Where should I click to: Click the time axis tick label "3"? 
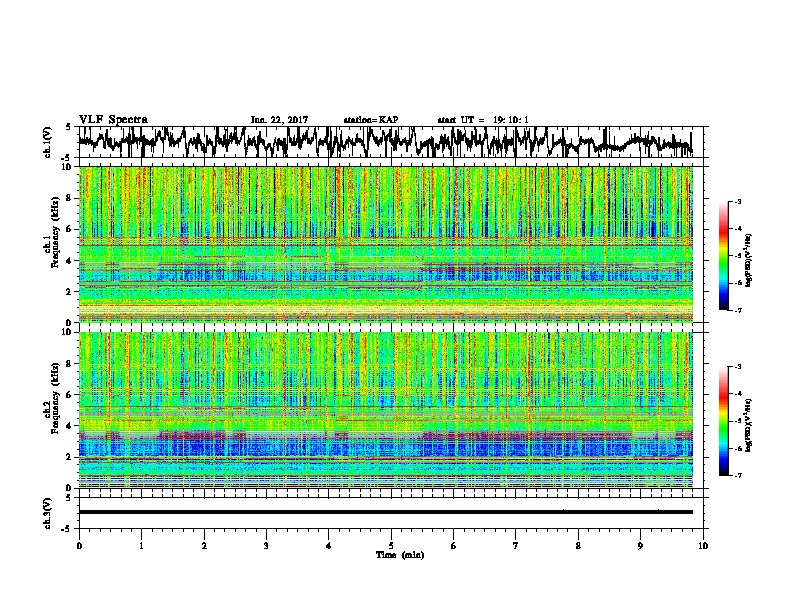266,546
